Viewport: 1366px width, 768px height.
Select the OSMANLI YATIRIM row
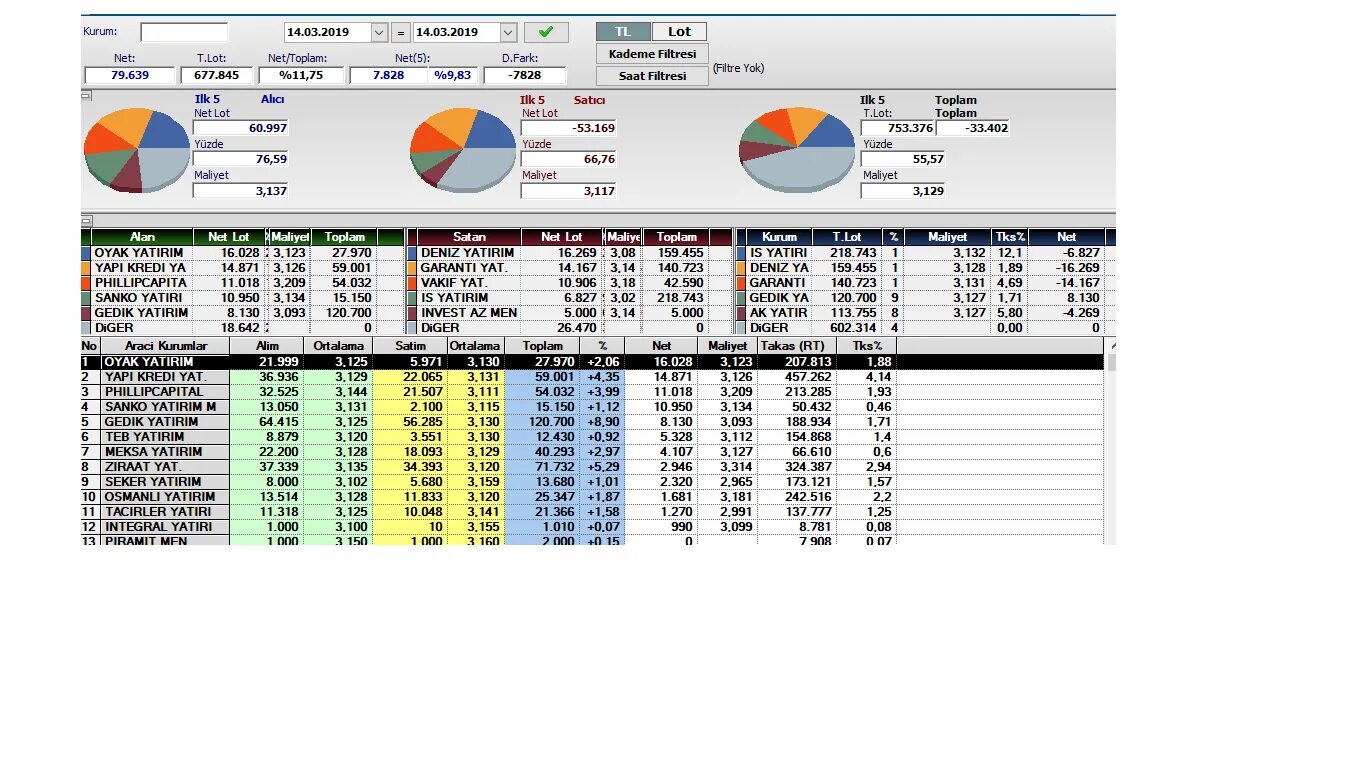pyautogui.click(x=593, y=496)
